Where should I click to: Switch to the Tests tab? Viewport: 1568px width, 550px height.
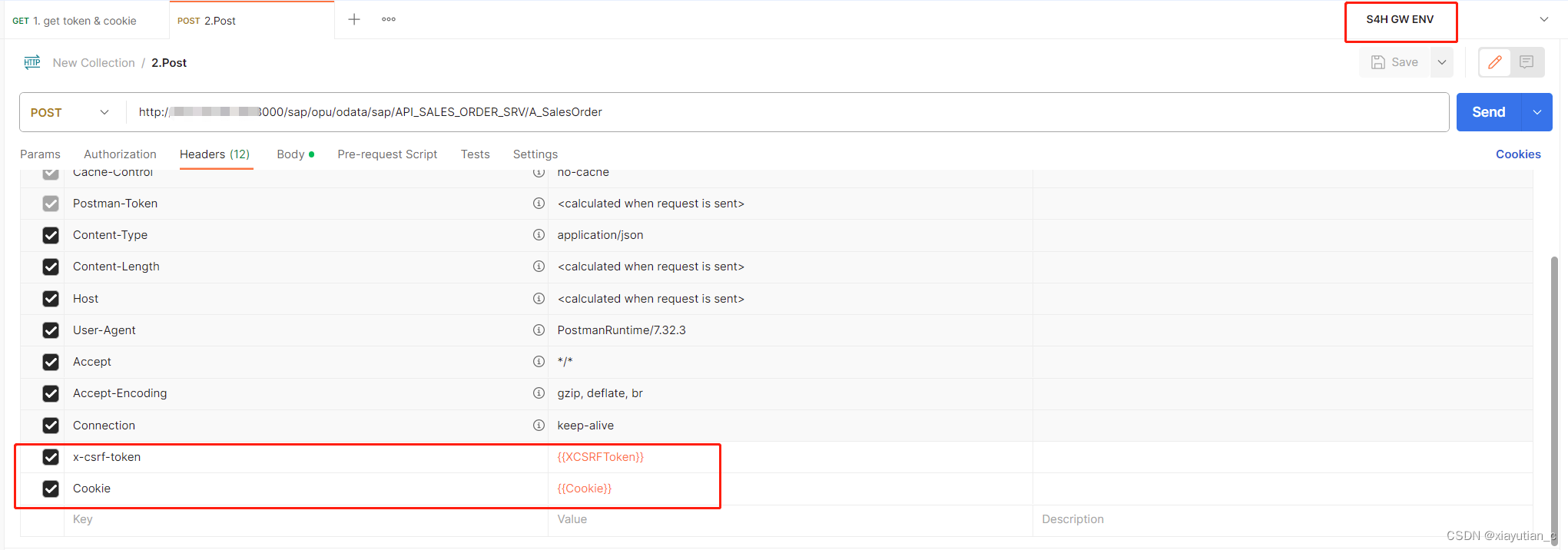click(475, 154)
